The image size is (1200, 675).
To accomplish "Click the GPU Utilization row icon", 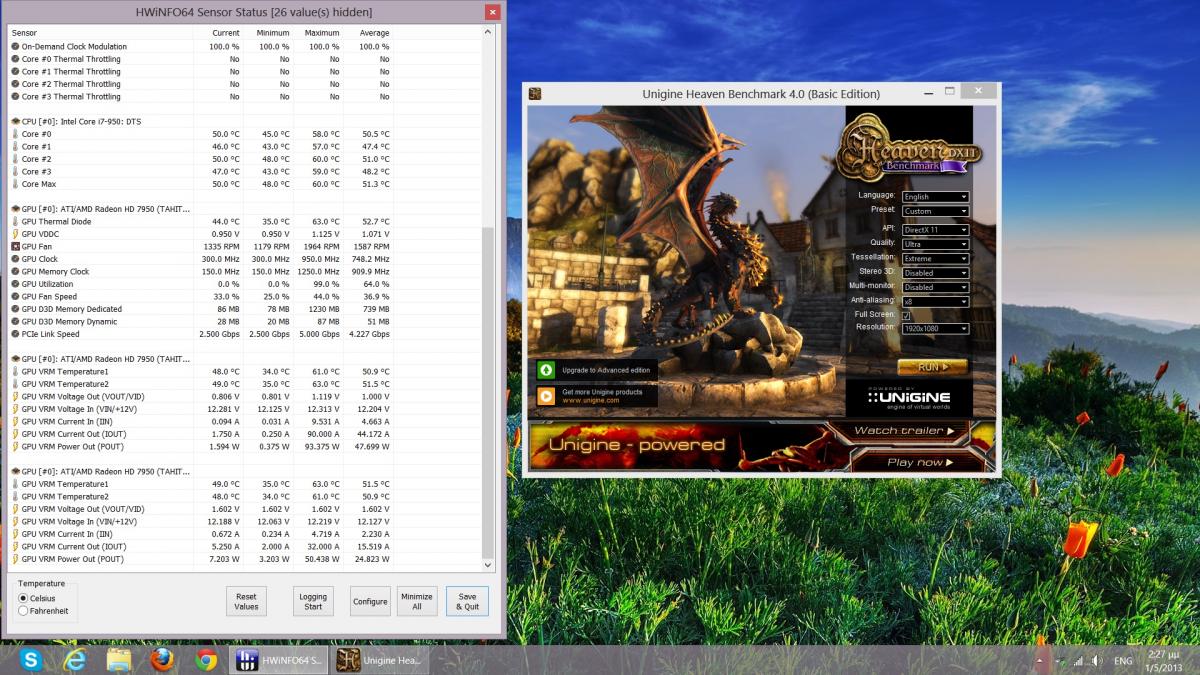I will (x=15, y=284).
